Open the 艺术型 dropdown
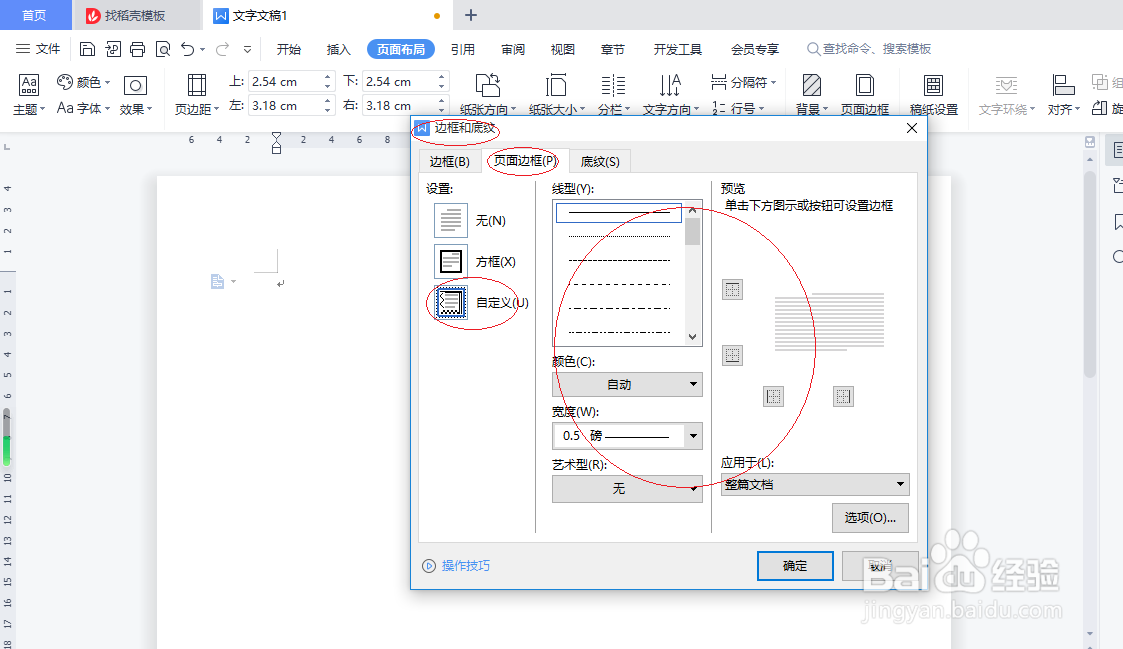 point(627,488)
